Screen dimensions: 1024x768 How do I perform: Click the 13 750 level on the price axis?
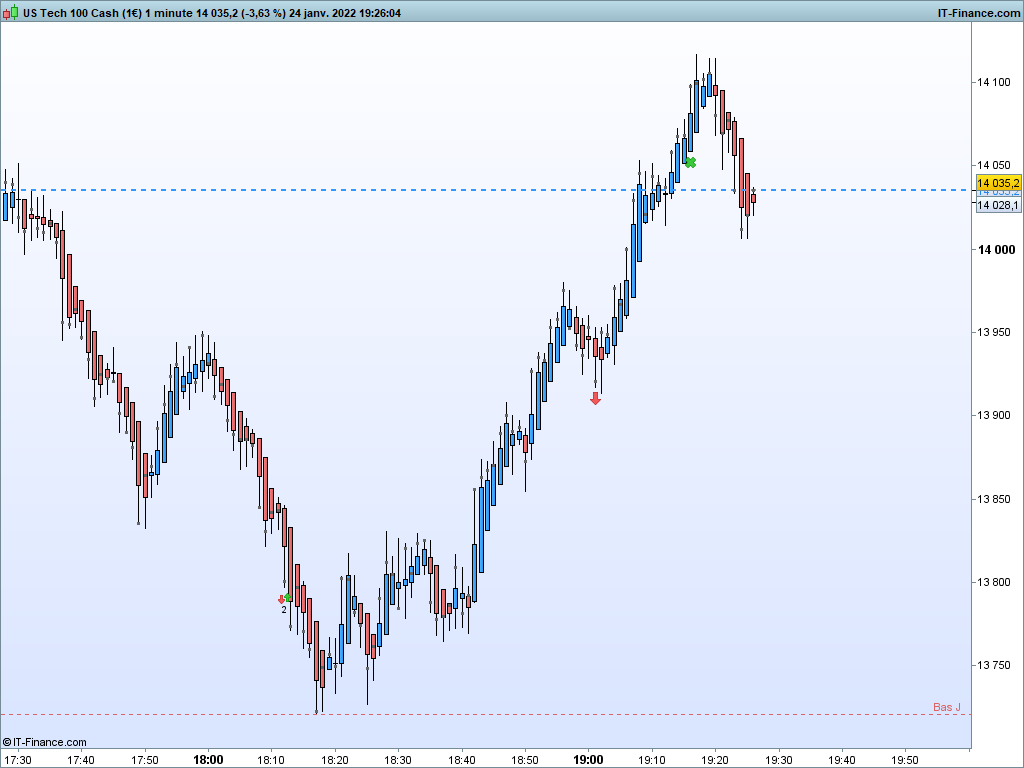point(993,665)
